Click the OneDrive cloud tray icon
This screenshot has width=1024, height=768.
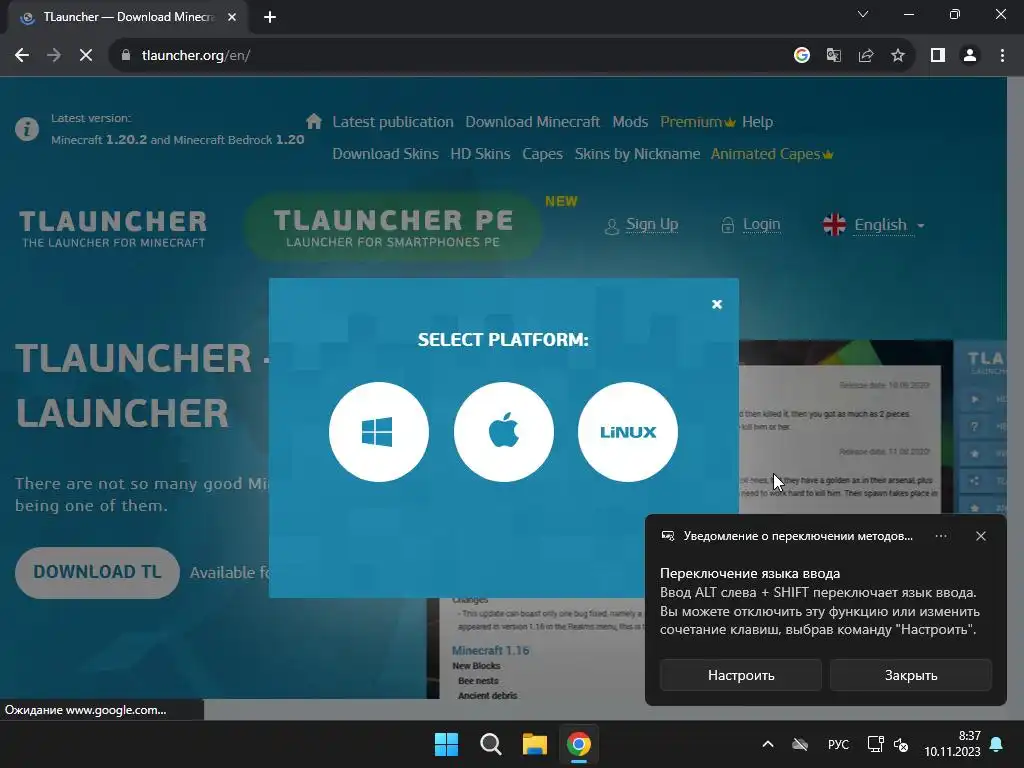coord(800,744)
